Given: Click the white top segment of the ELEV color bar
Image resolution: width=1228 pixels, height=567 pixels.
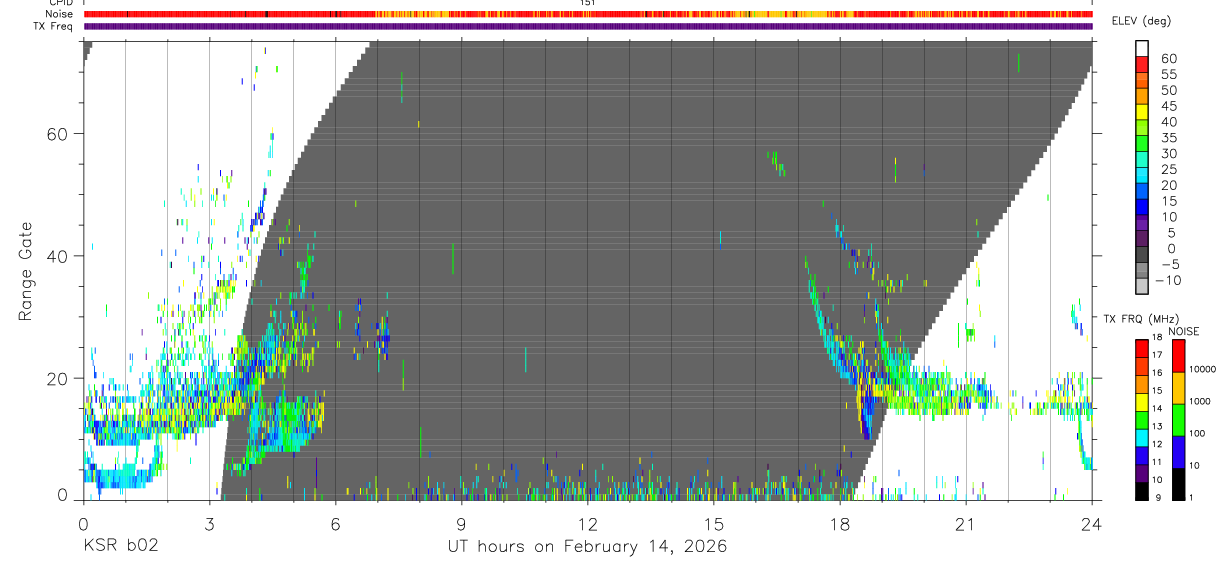Looking at the screenshot, I should click(x=1142, y=47).
